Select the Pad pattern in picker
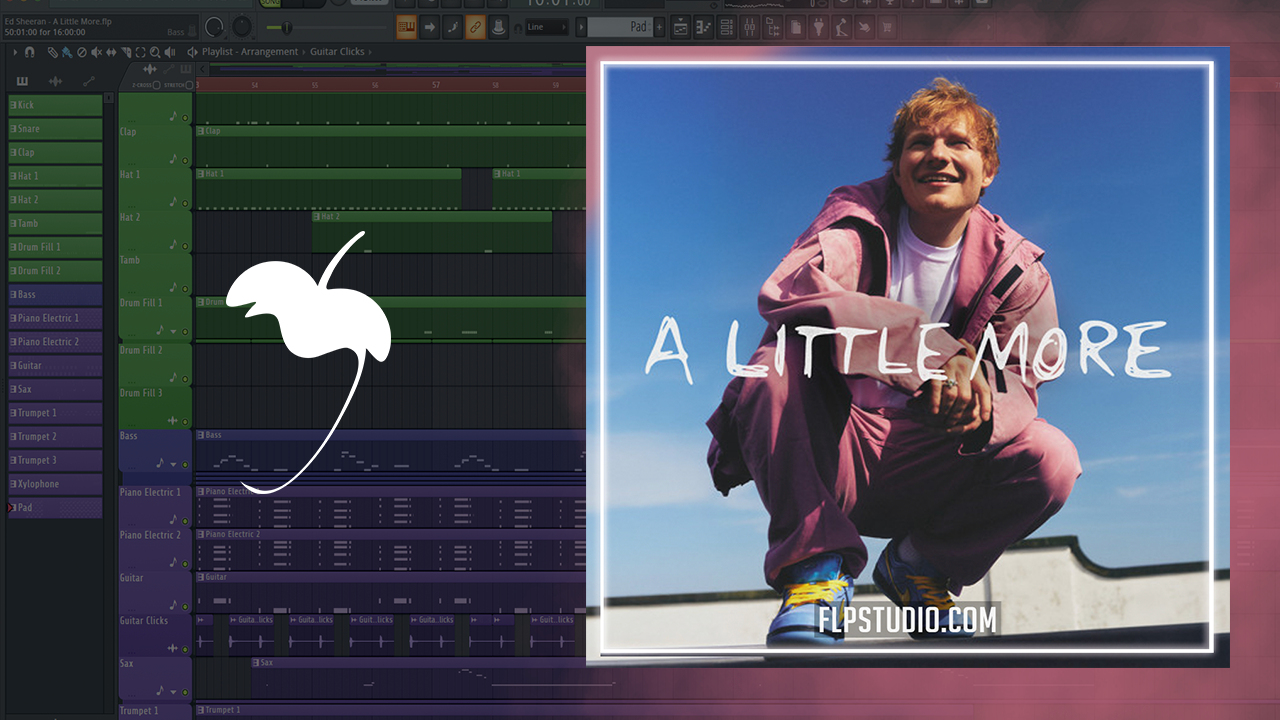 click(x=55, y=508)
